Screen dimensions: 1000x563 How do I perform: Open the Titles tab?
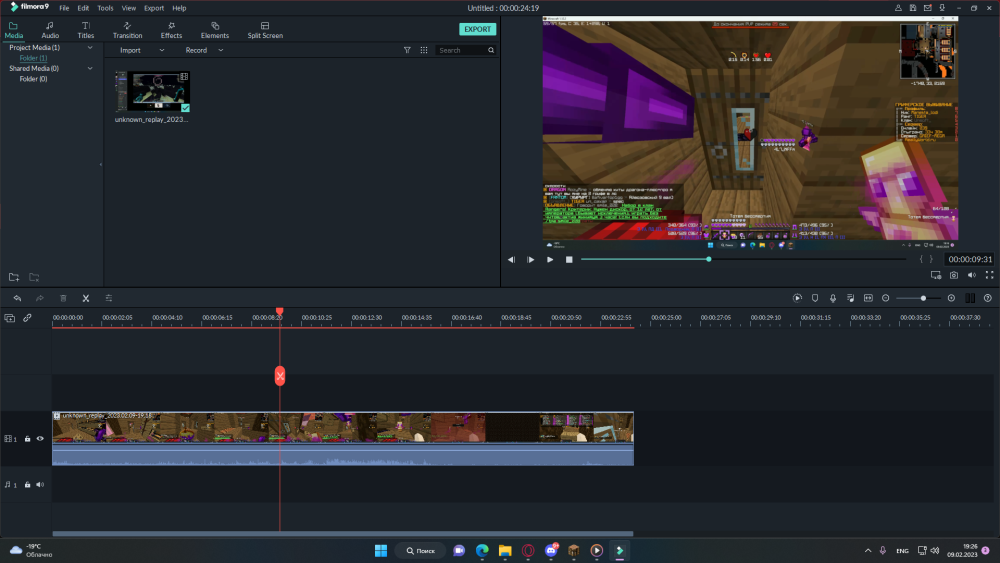[x=85, y=30]
